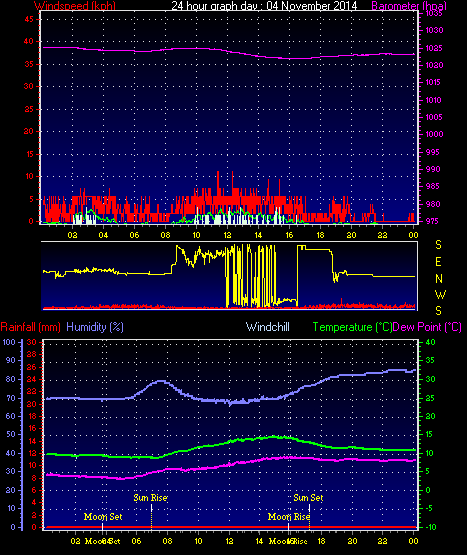Click the 50 humidity axis value
The width and height of the screenshot is (467, 555).
click(11, 435)
